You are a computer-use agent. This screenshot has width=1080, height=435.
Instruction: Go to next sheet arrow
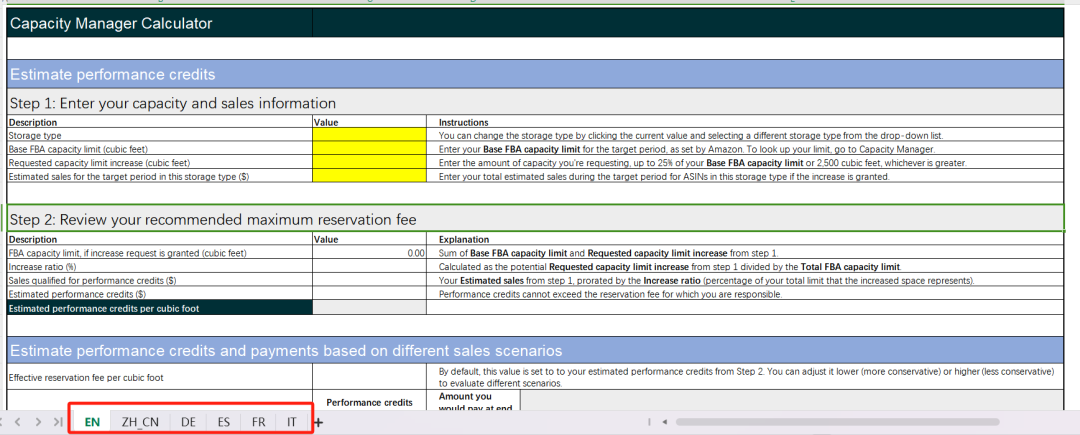[39, 421]
